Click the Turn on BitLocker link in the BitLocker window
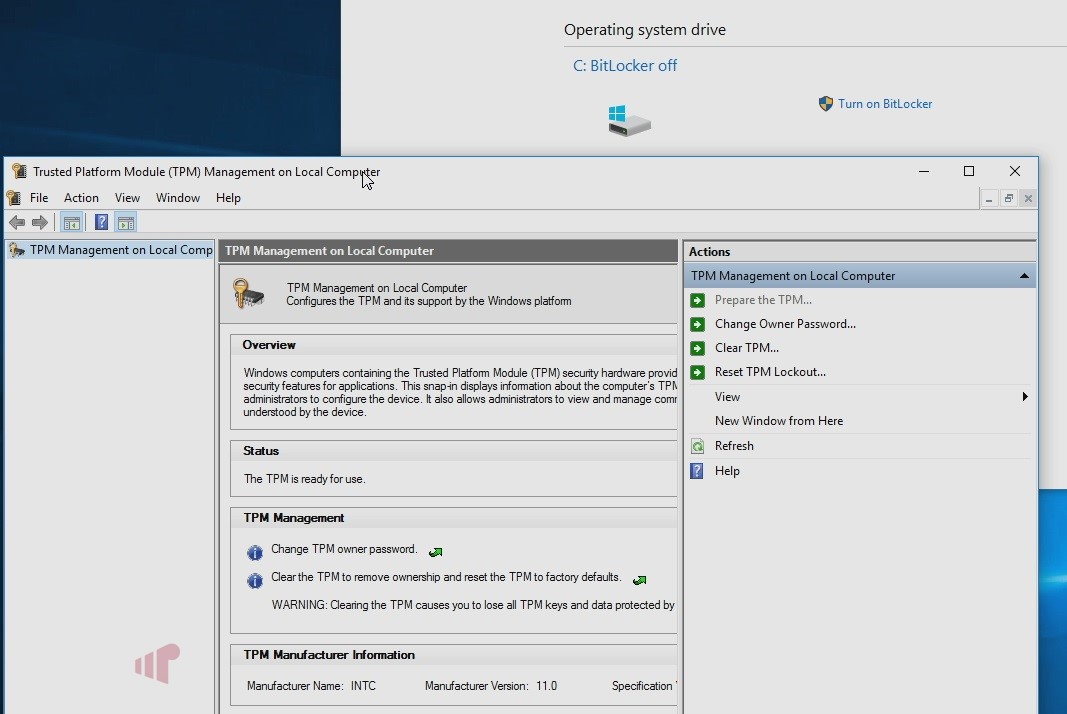 (885, 104)
